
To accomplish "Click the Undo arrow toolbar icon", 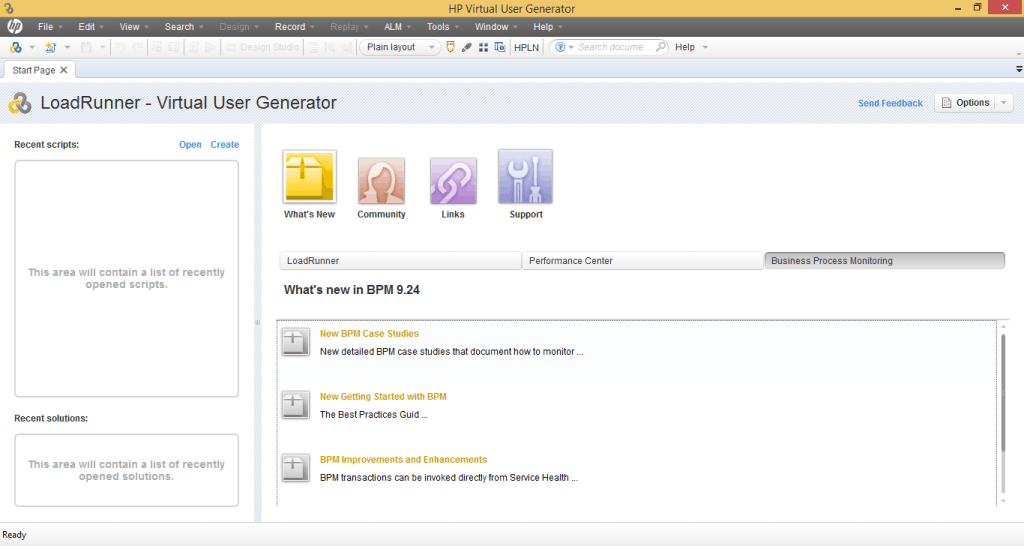I will coord(120,47).
